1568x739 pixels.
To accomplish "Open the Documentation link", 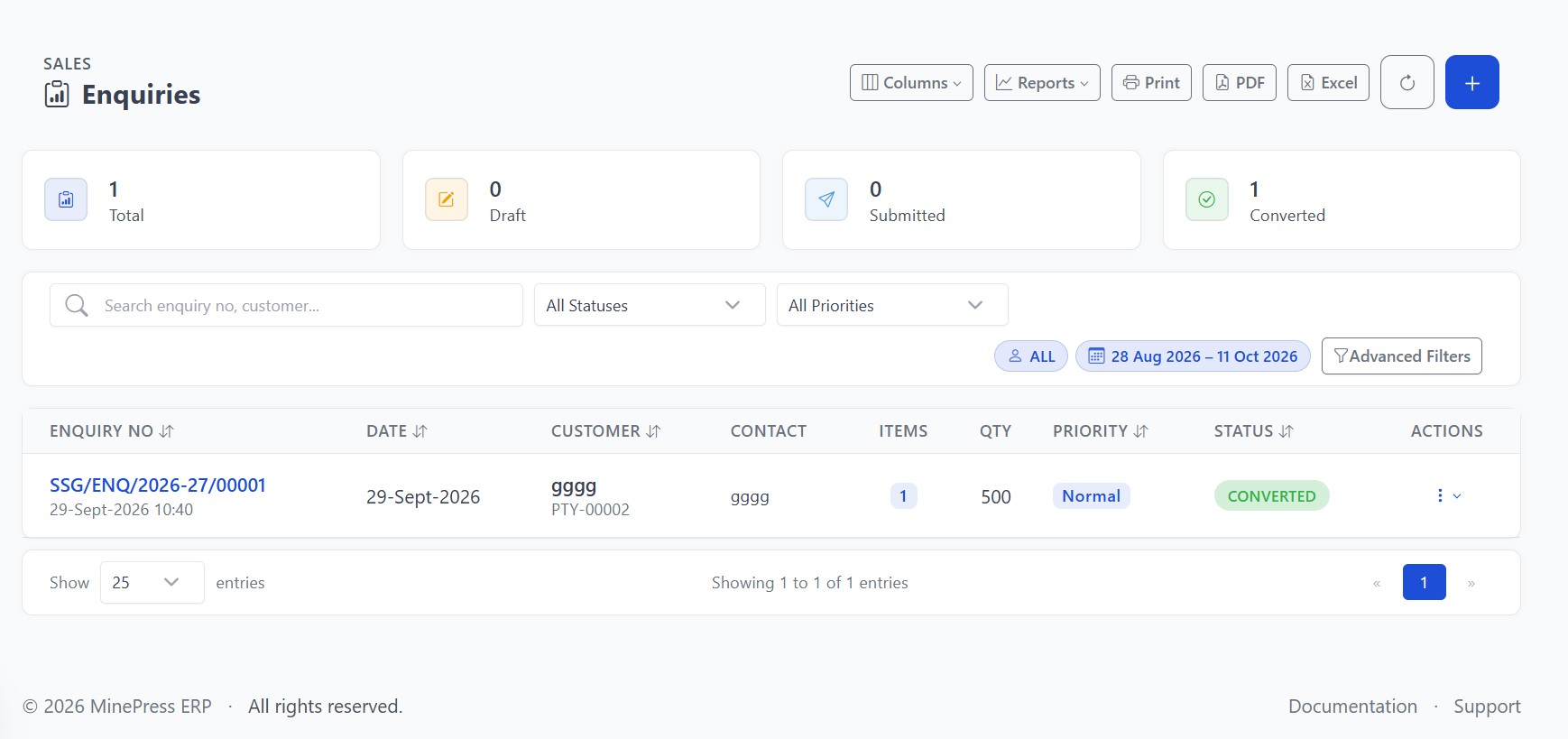I will point(1352,707).
